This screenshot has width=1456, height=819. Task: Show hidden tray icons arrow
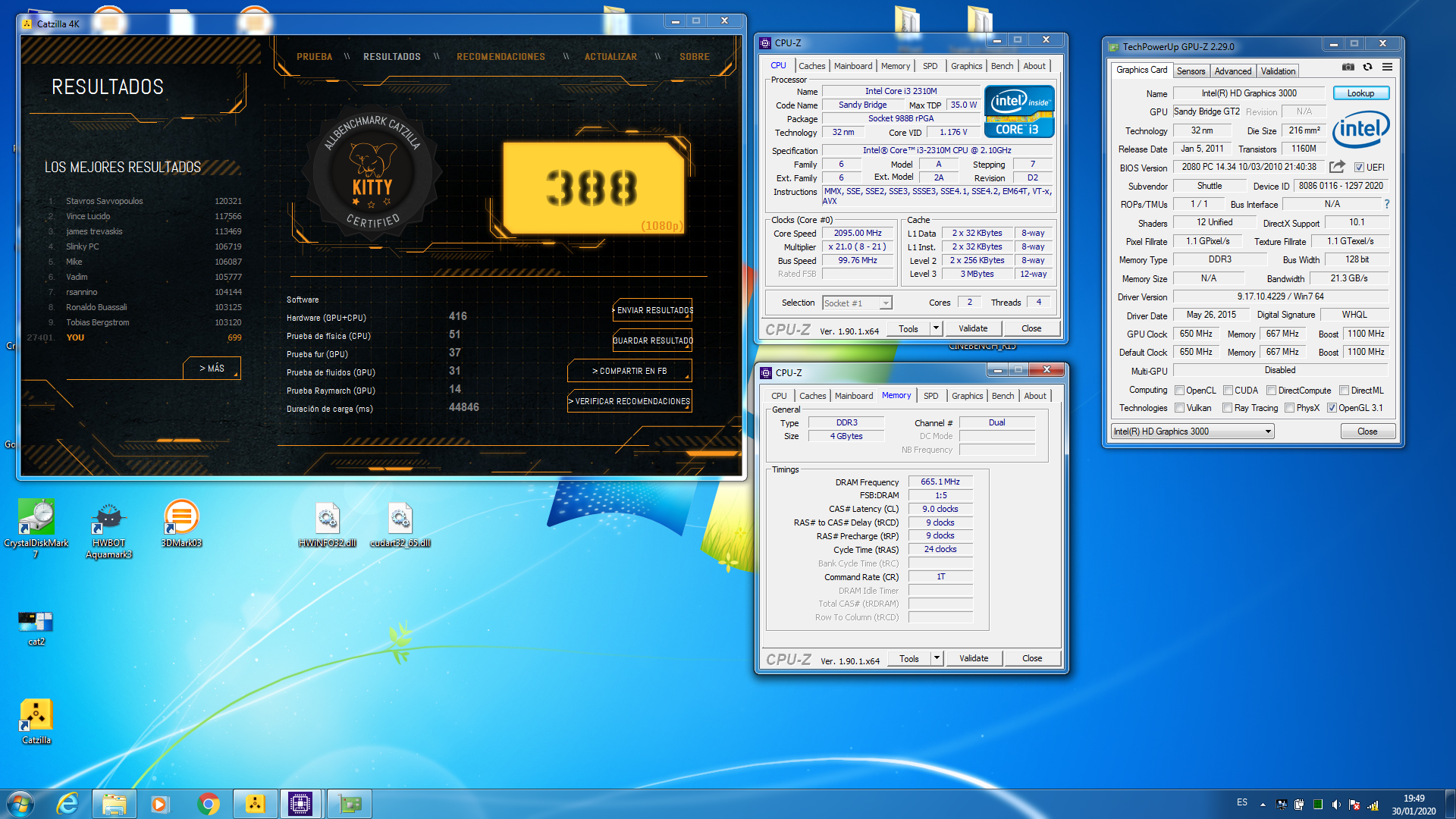(x=1263, y=805)
